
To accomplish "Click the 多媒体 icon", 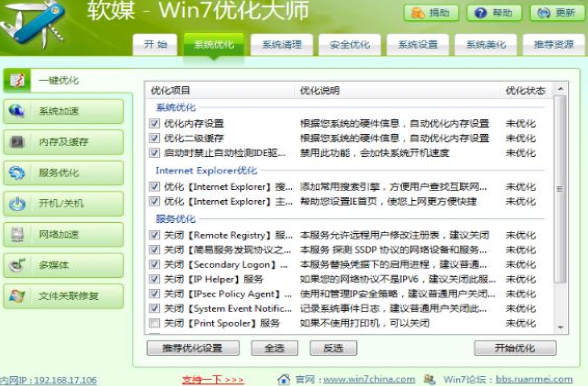I will pos(17,265).
